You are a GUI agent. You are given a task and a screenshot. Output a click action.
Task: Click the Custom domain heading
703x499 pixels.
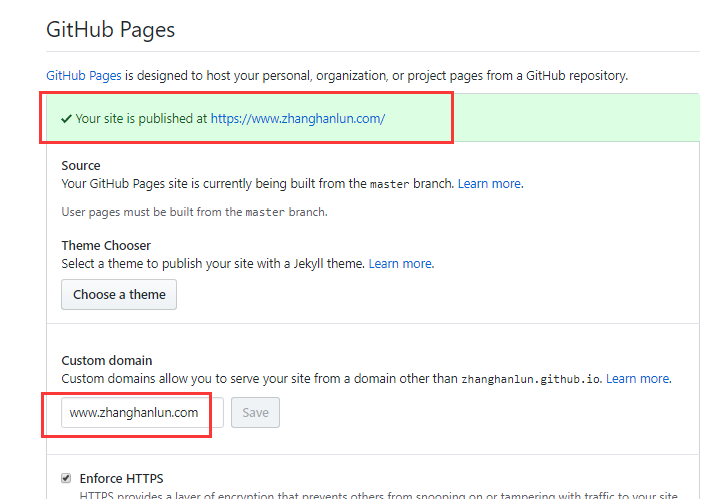[x=107, y=360]
